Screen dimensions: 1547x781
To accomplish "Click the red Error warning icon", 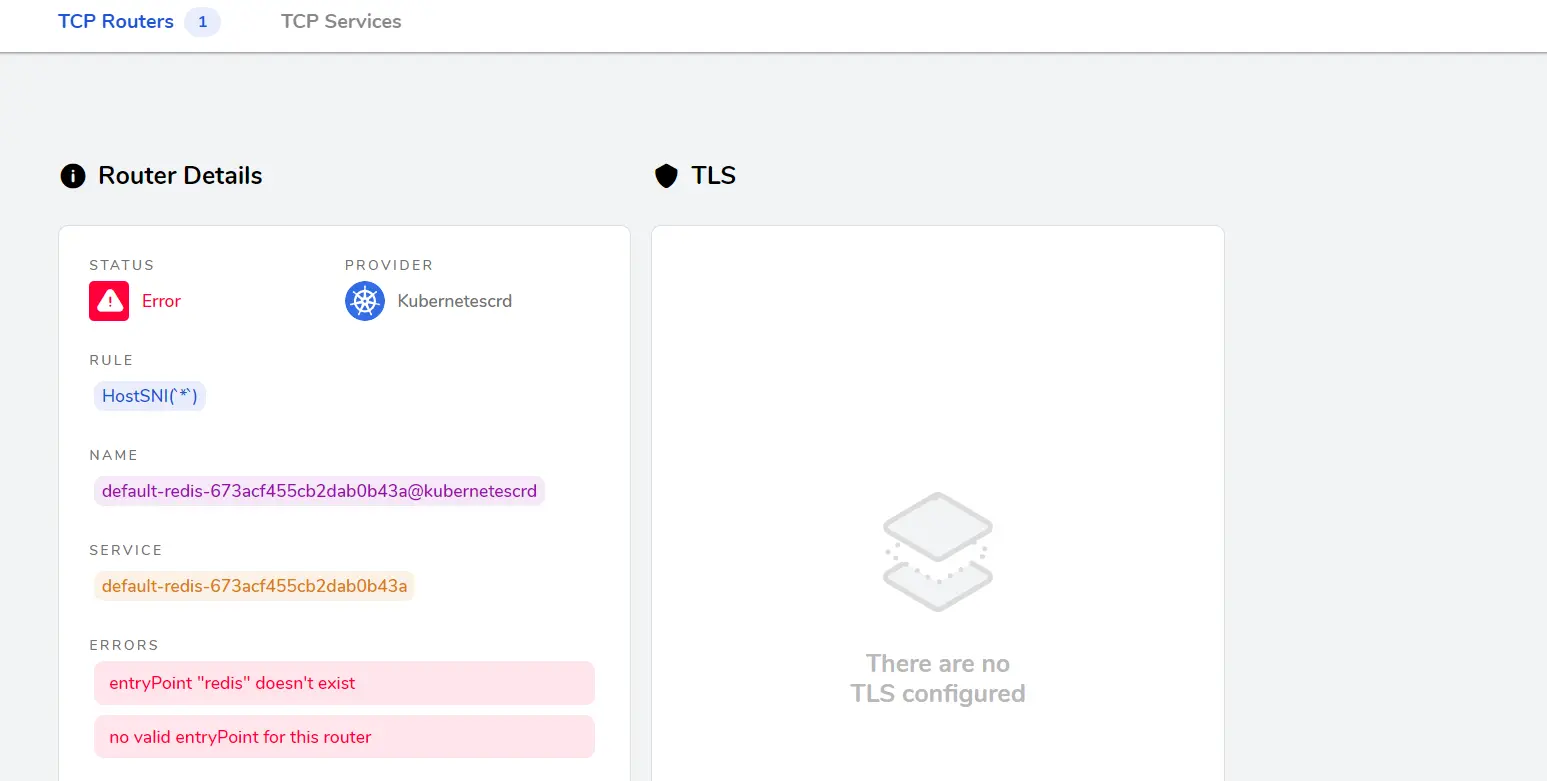I will click(109, 301).
